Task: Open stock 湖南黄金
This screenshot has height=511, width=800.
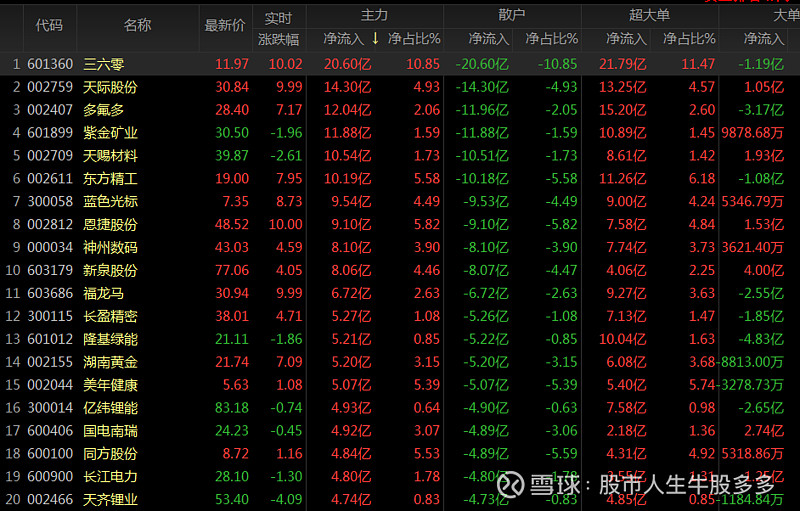Action: pos(111,362)
